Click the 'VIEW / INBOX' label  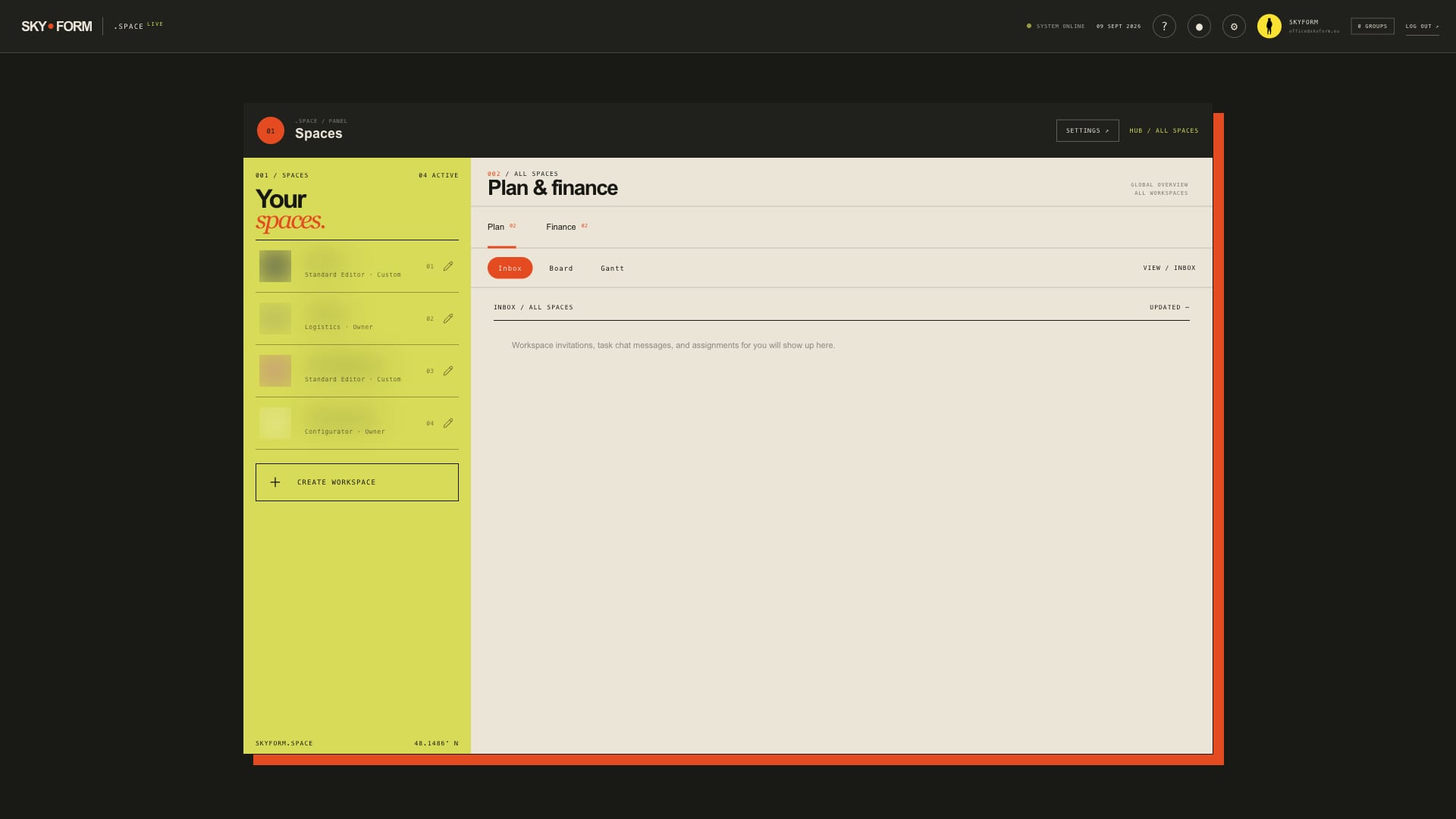tap(1169, 268)
